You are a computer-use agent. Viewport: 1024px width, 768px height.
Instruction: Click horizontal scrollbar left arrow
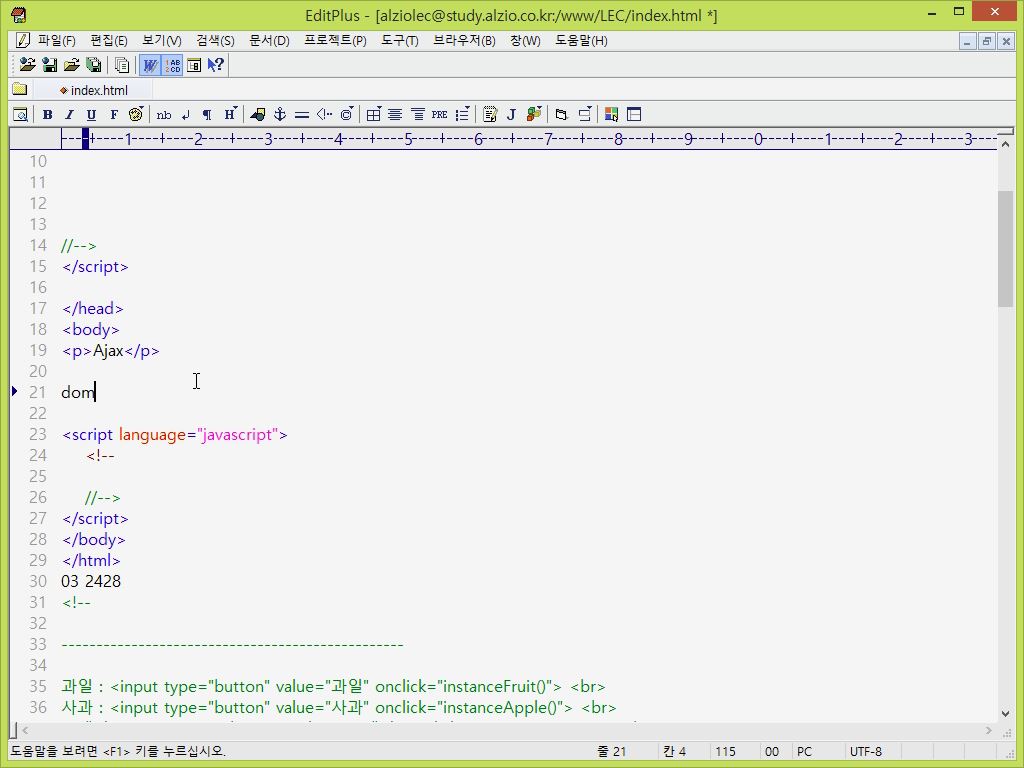tap(25, 730)
